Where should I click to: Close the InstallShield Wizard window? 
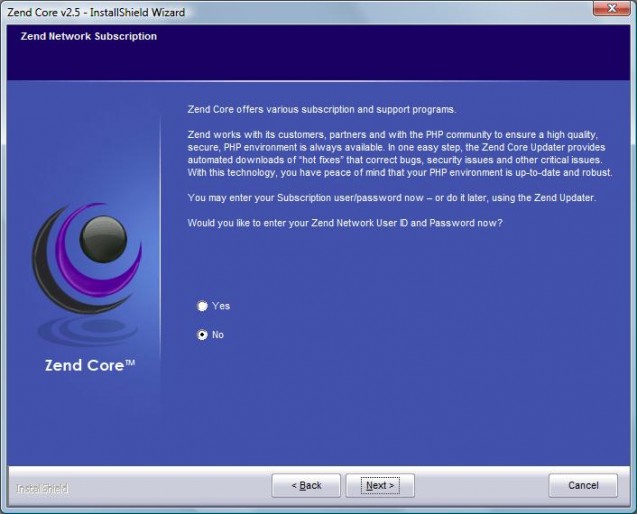612,8
